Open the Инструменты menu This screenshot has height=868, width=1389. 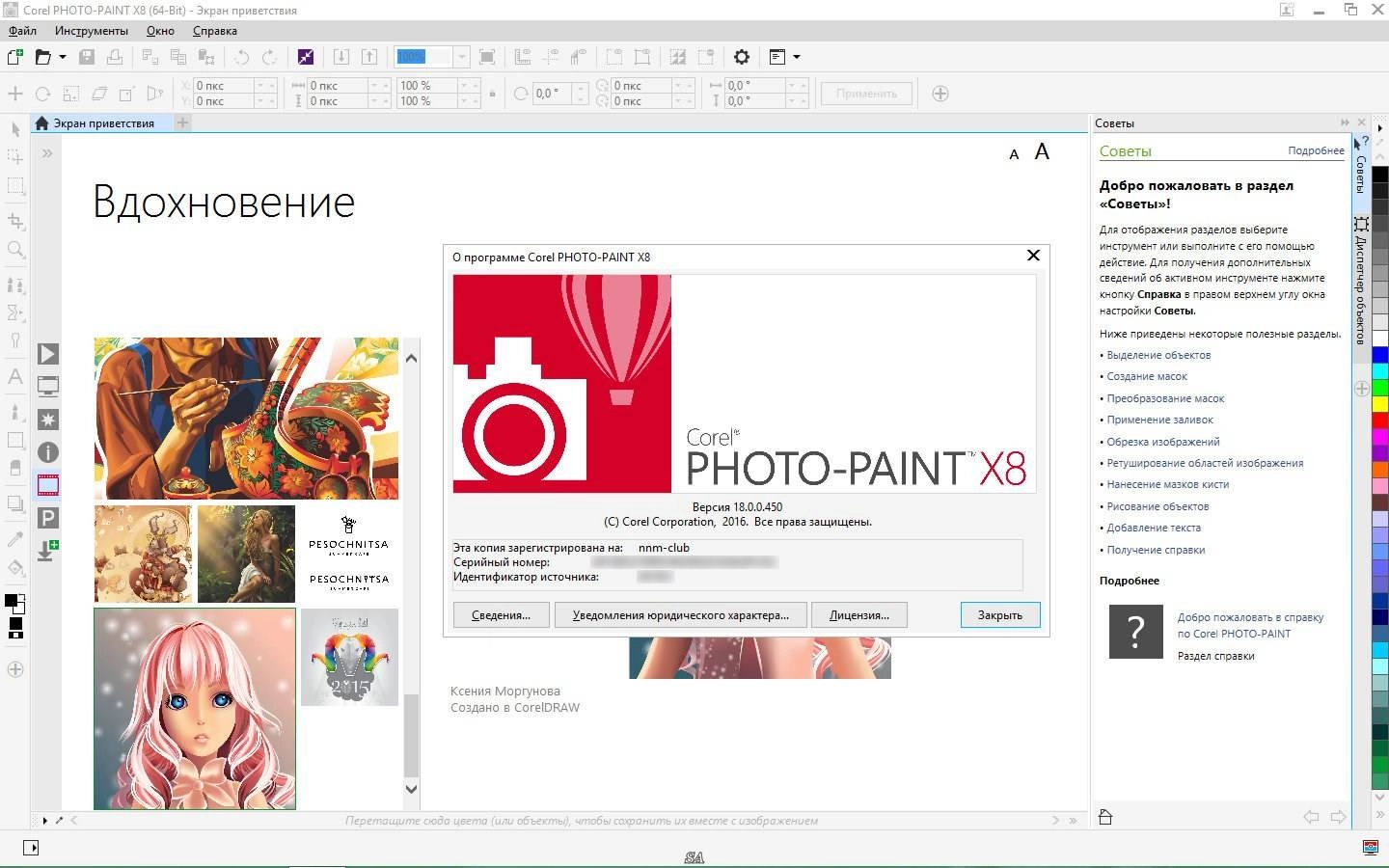pos(92,31)
